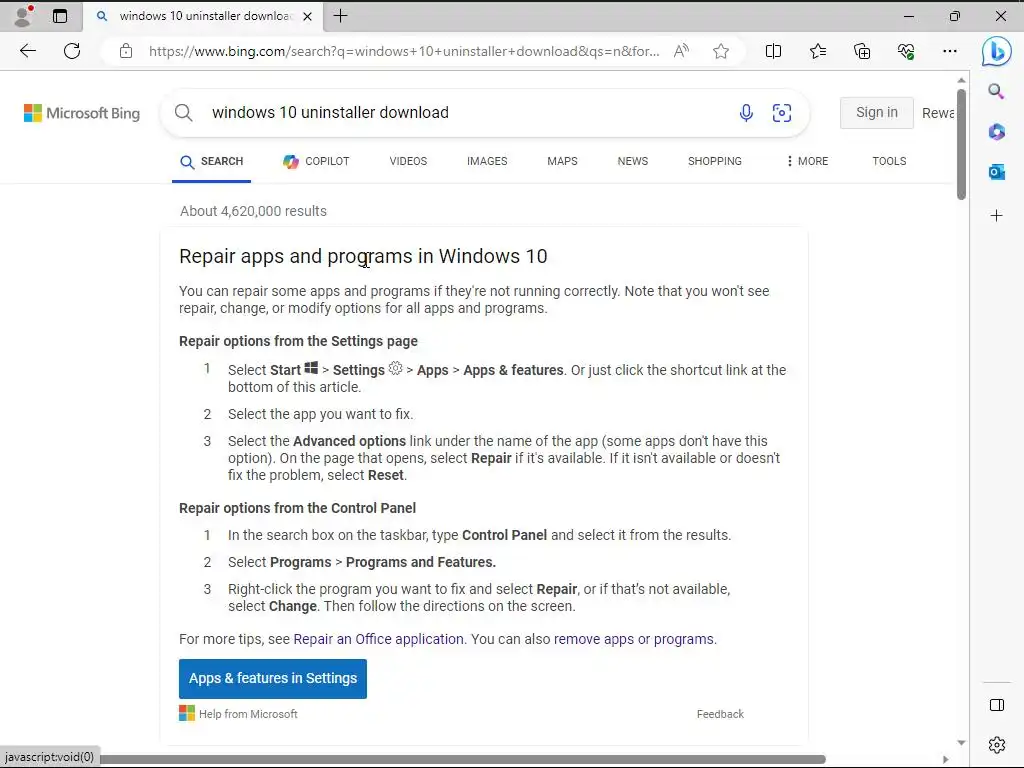The width and height of the screenshot is (1024, 768).
Task: Add this page to favorites star
Action: pos(721,51)
